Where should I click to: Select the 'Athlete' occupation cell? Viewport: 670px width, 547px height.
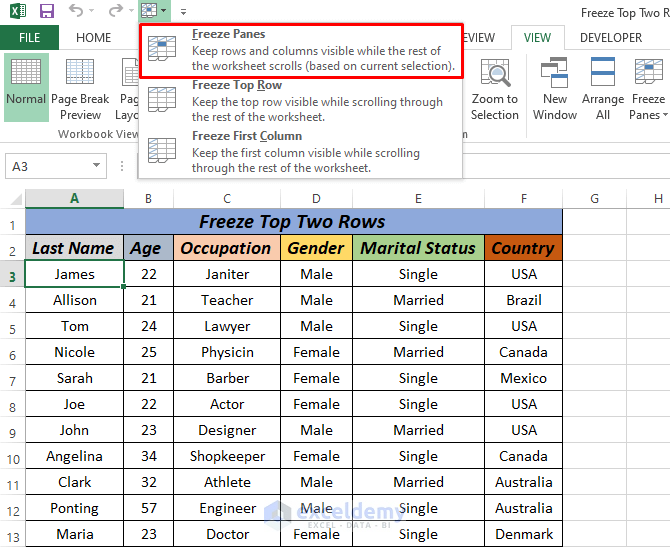(227, 482)
